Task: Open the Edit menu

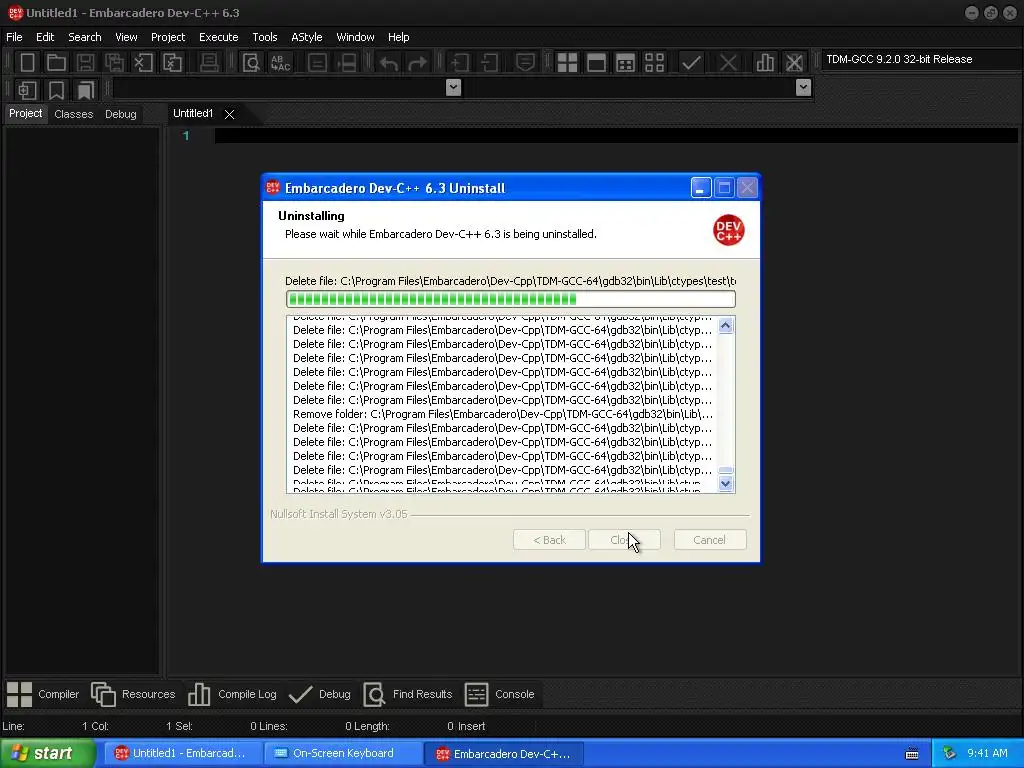Action: (45, 37)
